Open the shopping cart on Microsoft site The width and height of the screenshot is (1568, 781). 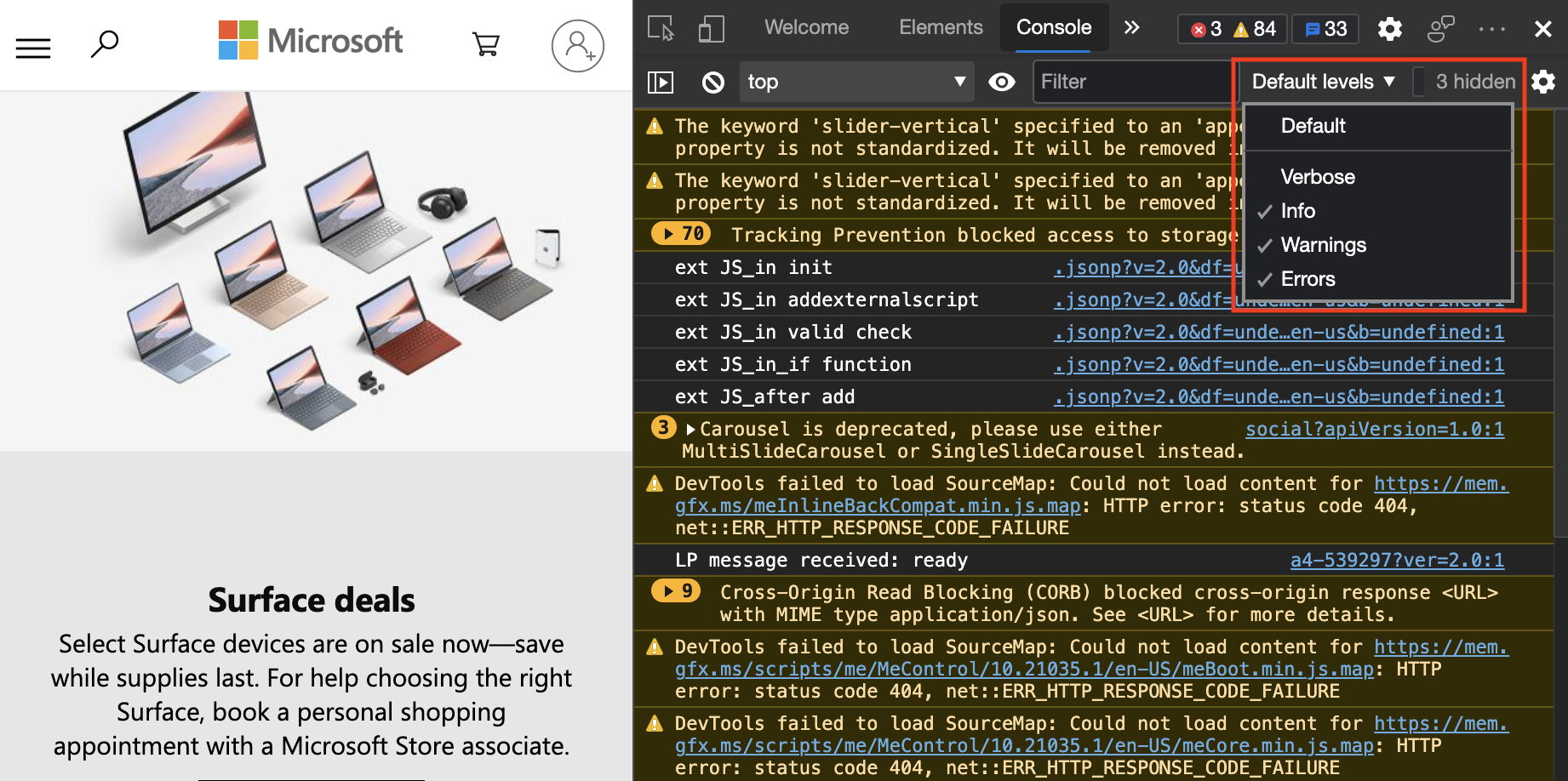point(485,45)
